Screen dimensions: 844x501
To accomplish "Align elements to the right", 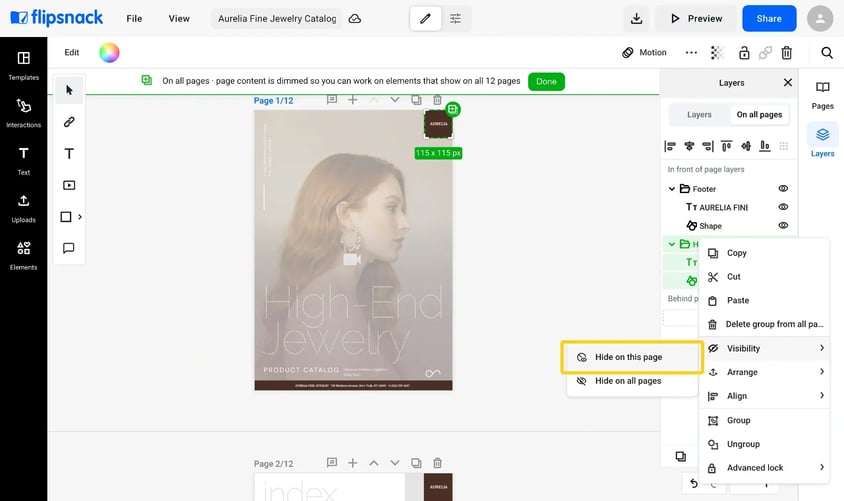I will 708,146.
